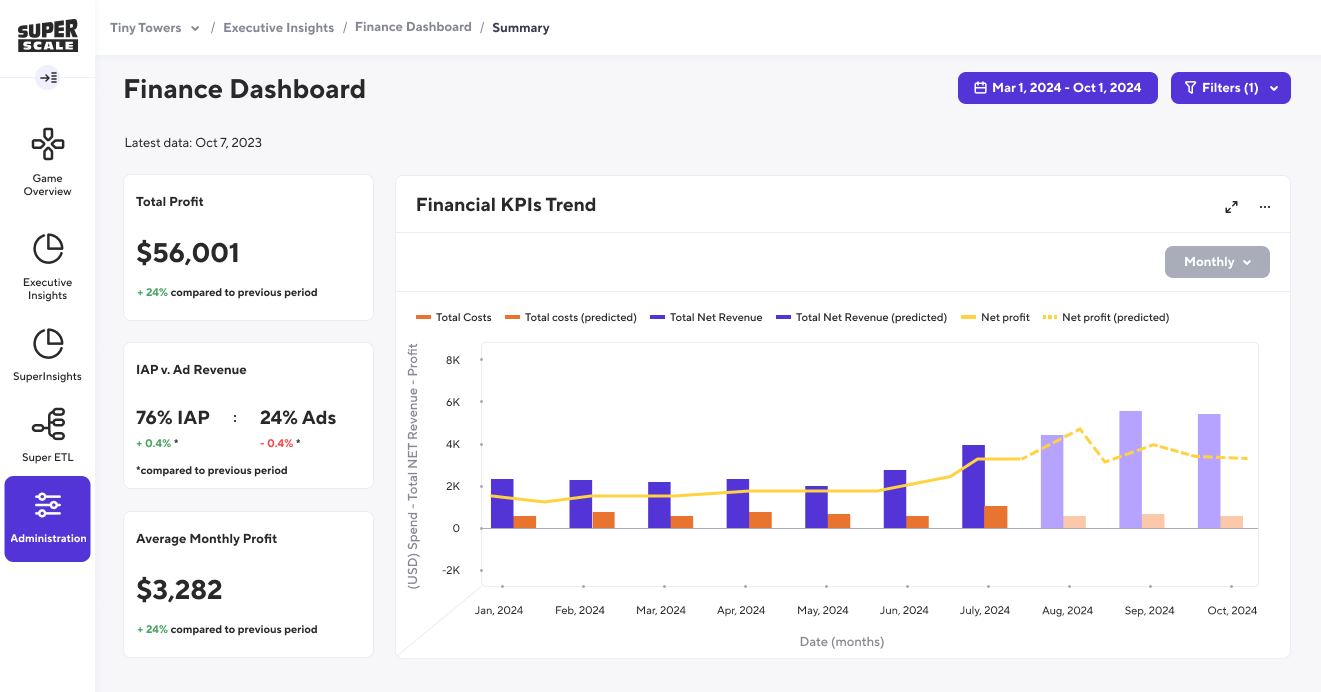The height and width of the screenshot is (692, 1321).
Task: Open the chart's three-dot options menu
Action: (x=1265, y=207)
